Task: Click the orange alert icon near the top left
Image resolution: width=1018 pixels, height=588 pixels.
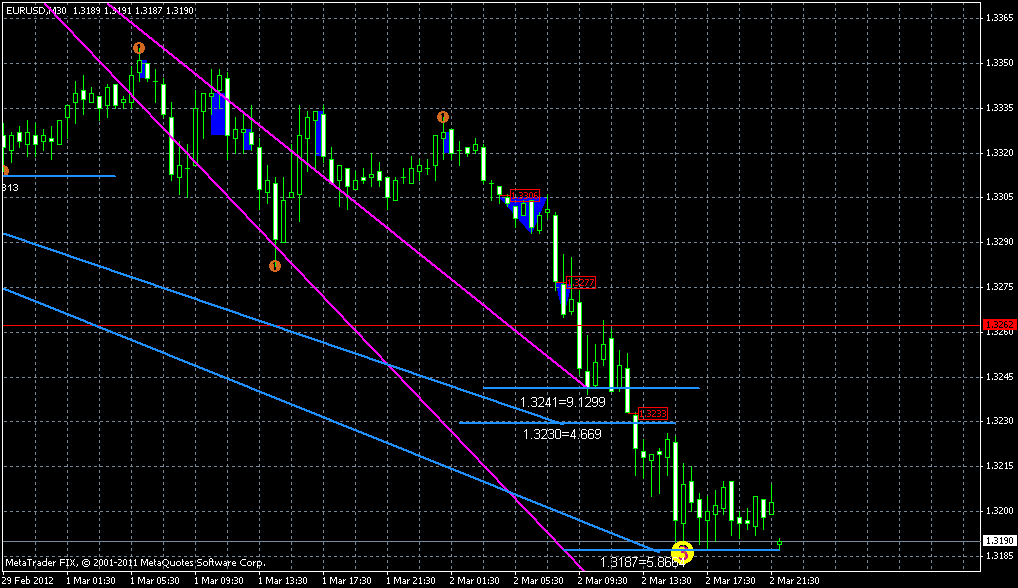Action: tap(138, 47)
